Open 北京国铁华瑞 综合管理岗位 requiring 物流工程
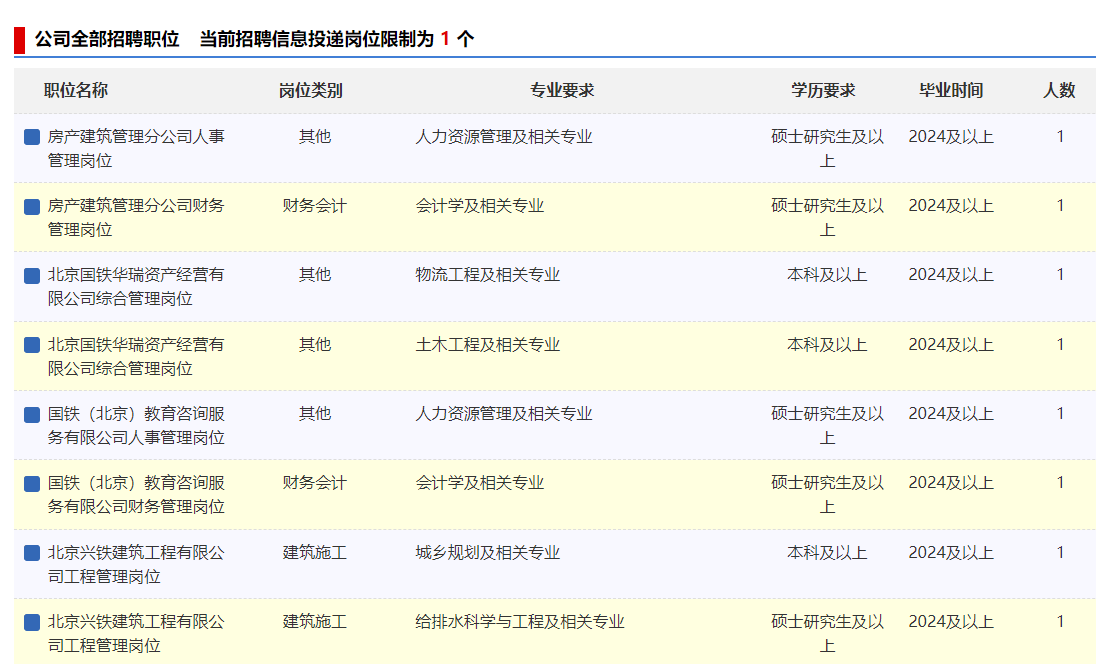 tap(136, 287)
